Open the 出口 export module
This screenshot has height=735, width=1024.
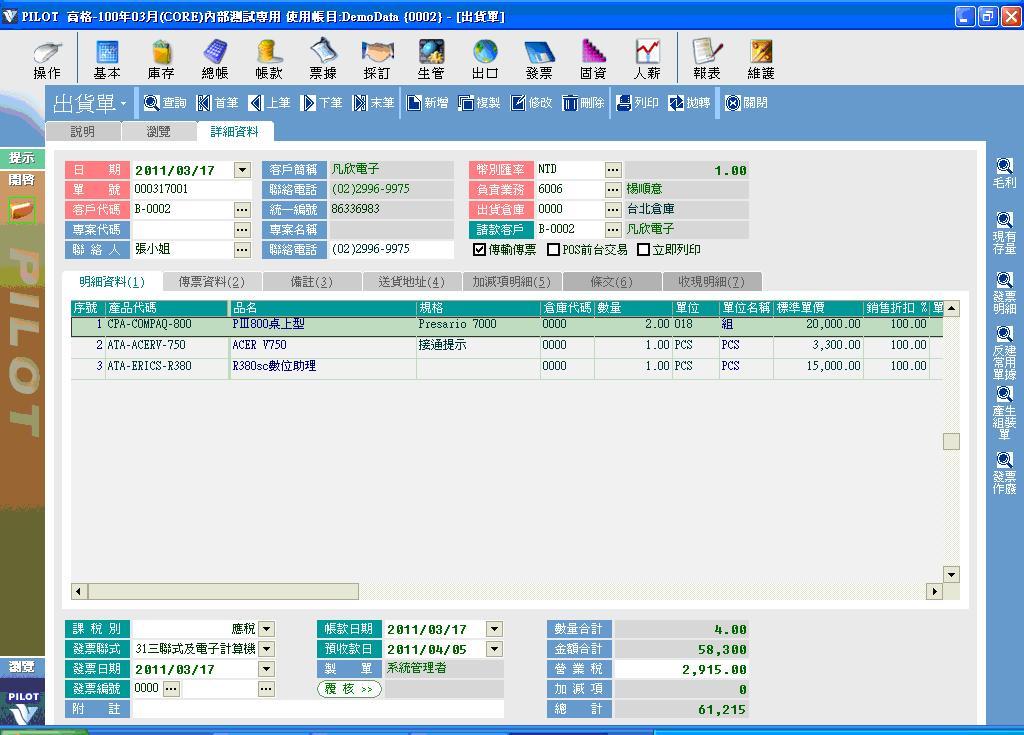(485, 59)
